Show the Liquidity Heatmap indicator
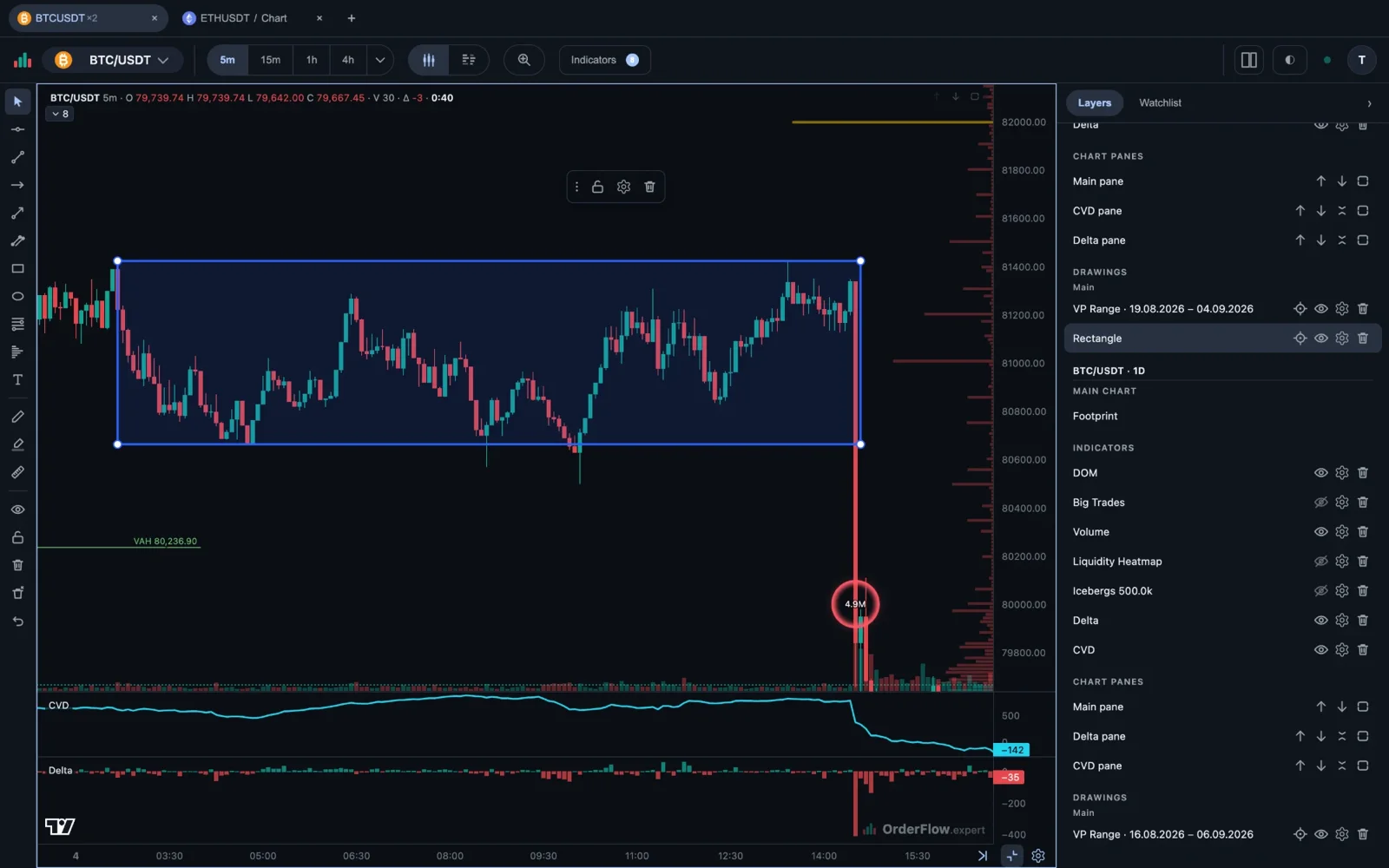The height and width of the screenshot is (868, 1389). tap(1321, 562)
